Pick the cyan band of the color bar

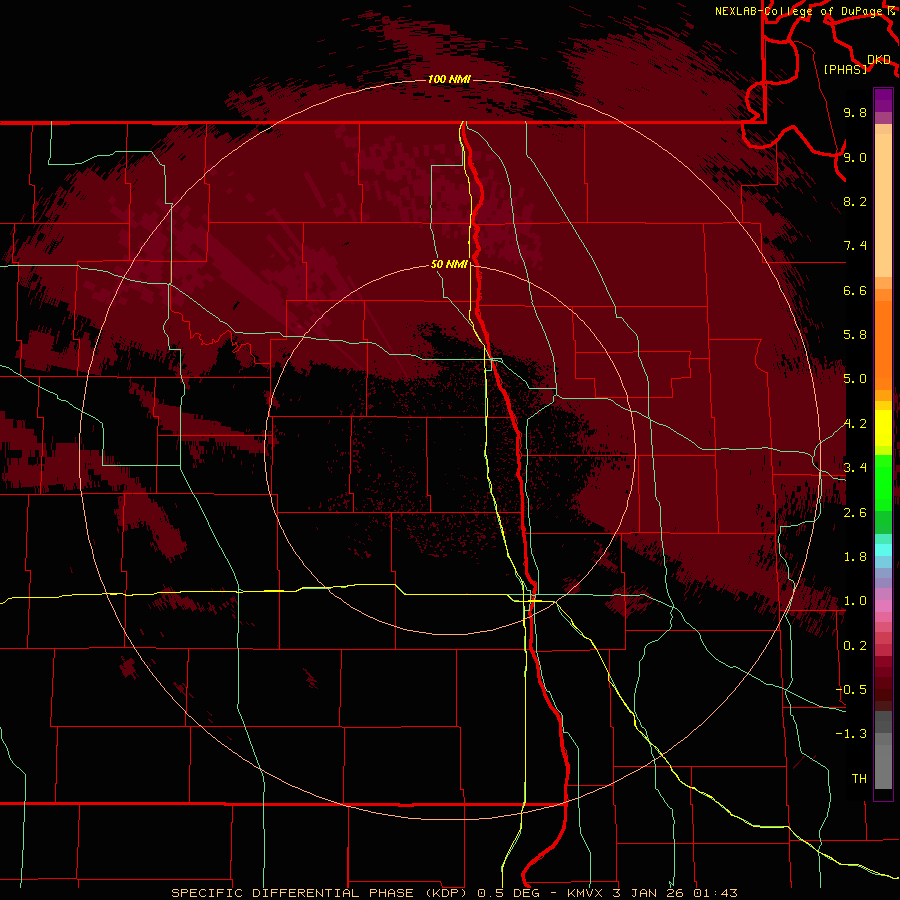pos(883,550)
